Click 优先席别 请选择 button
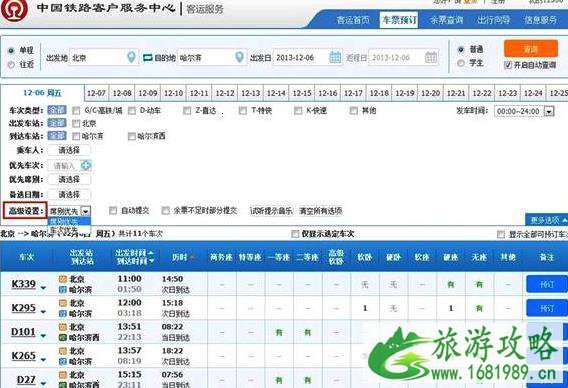 click(x=69, y=180)
